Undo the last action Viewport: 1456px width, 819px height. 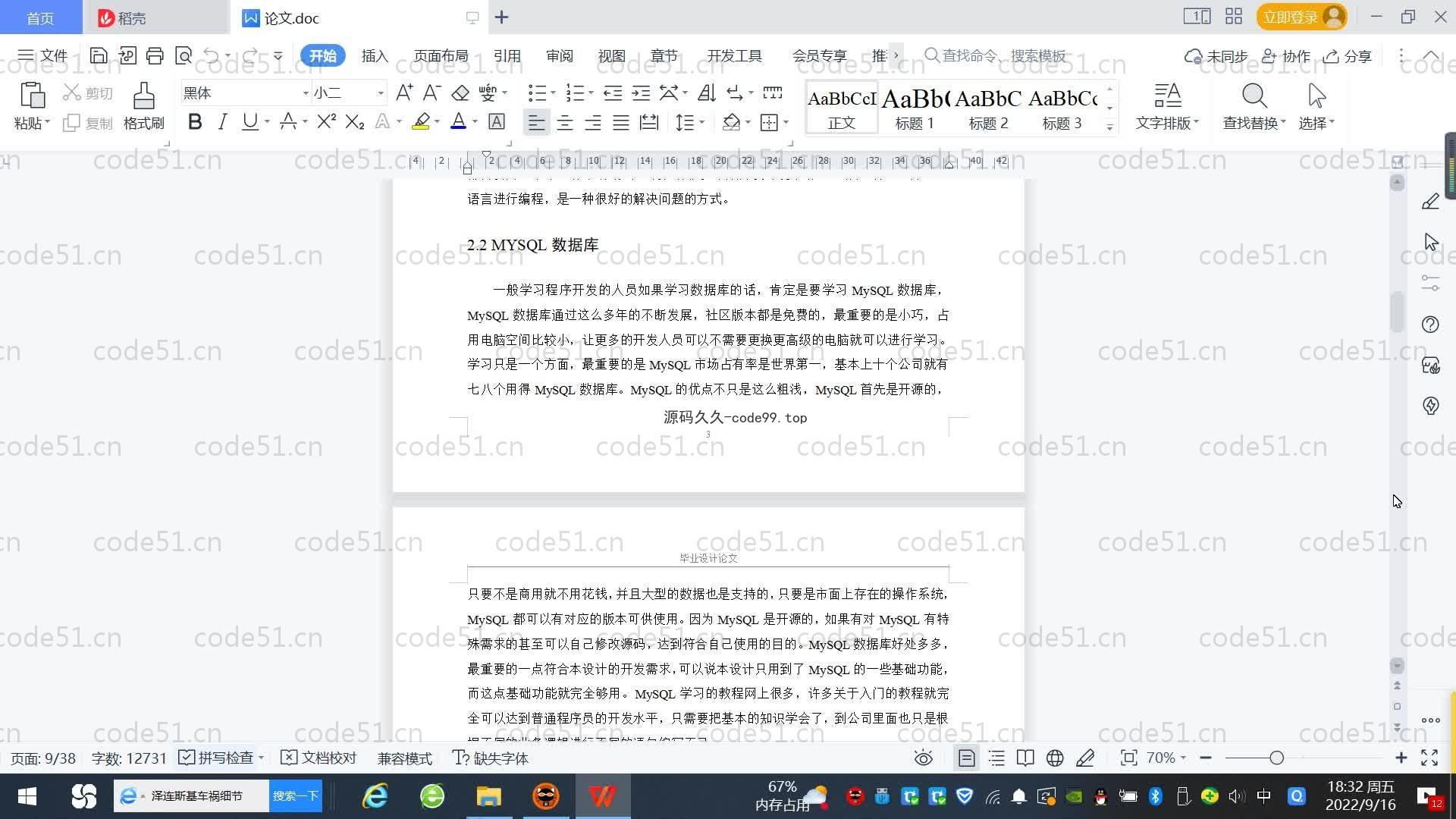coord(212,55)
